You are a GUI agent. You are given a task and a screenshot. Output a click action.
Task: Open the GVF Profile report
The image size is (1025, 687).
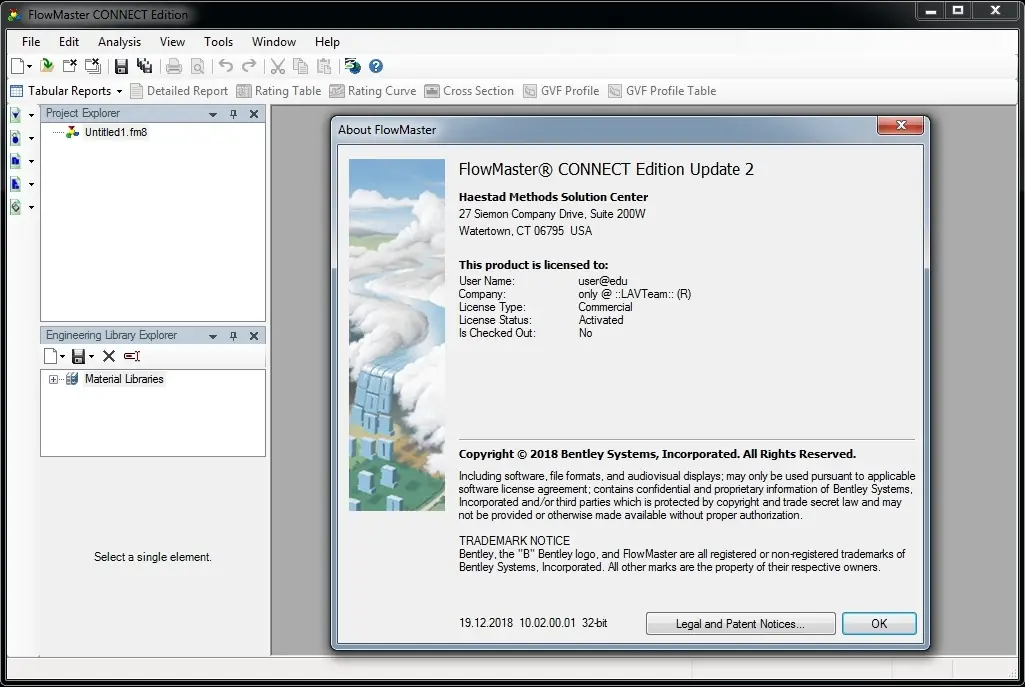click(561, 91)
